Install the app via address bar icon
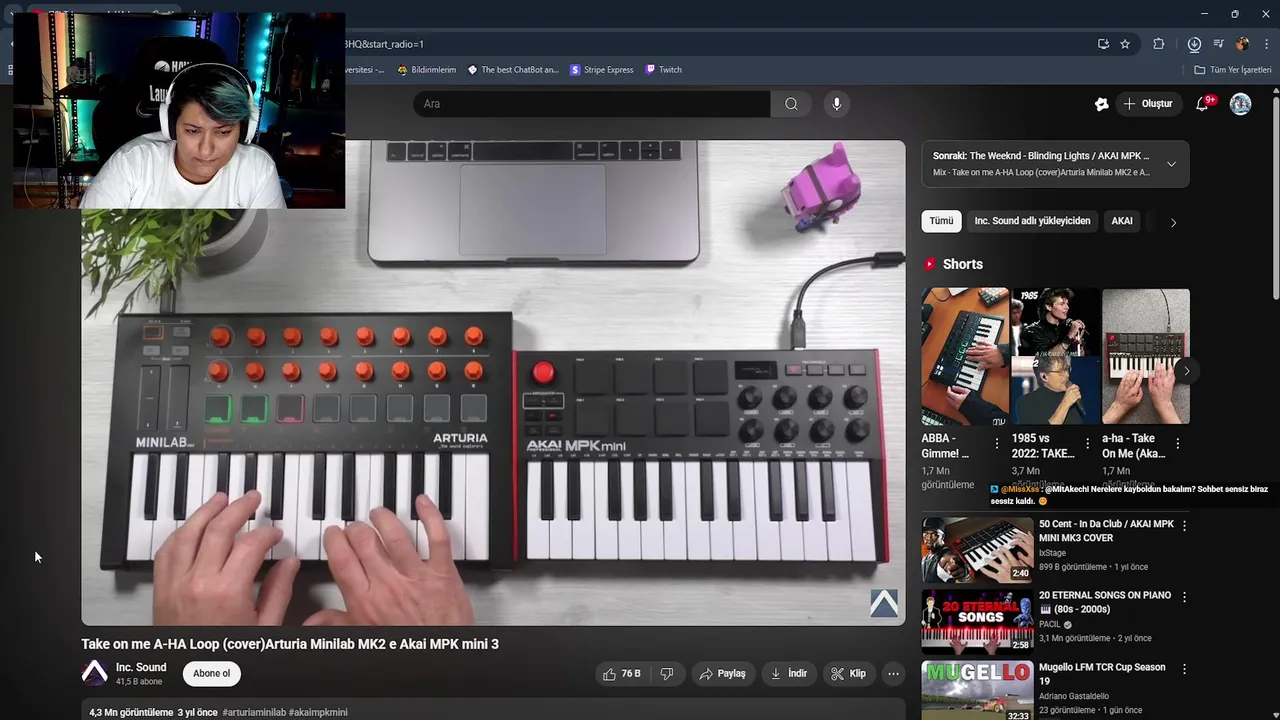This screenshot has width=1280, height=720. pyautogui.click(x=1103, y=44)
